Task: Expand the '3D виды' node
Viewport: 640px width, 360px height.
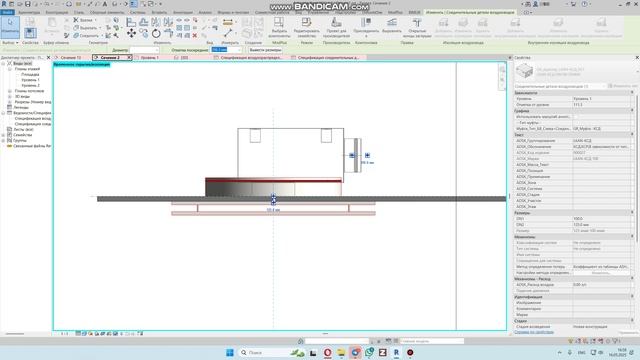Action: pos(10,97)
